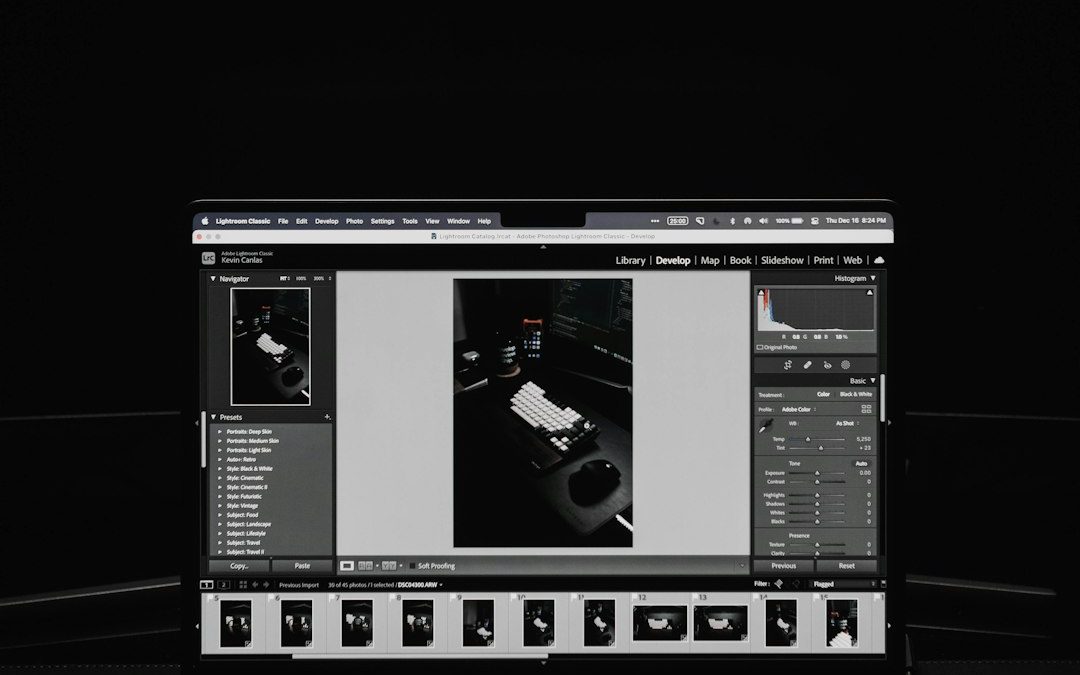
Task: Open the profile browser grid icon
Action: [x=866, y=409]
